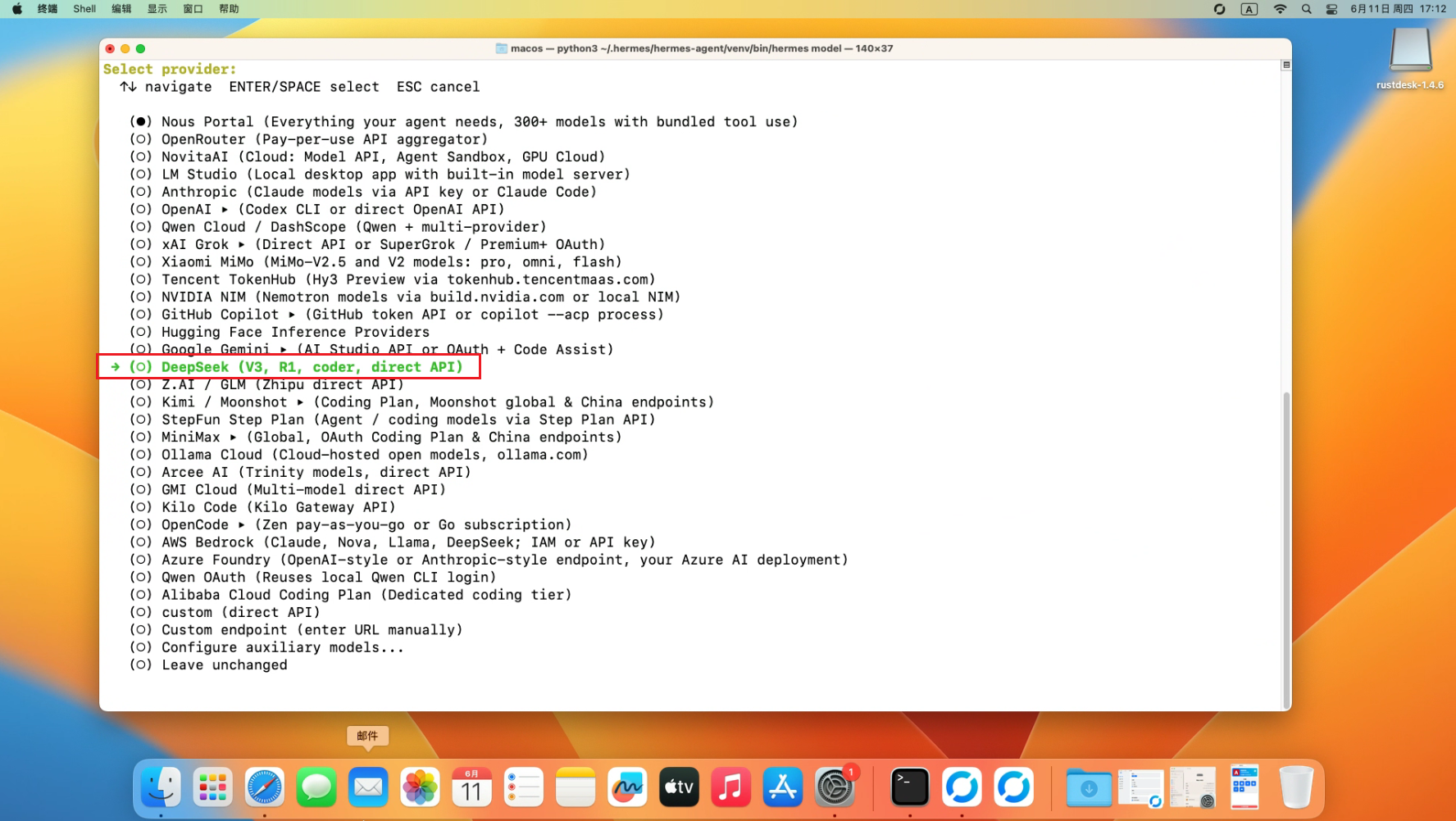Open Reminders from the Dock

tap(524, 787)
